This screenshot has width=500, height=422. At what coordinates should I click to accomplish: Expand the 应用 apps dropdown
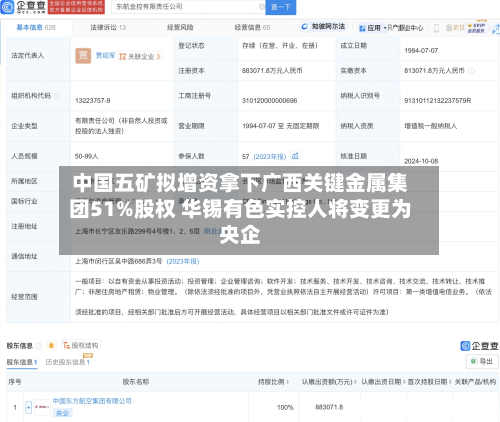(372, 28)
